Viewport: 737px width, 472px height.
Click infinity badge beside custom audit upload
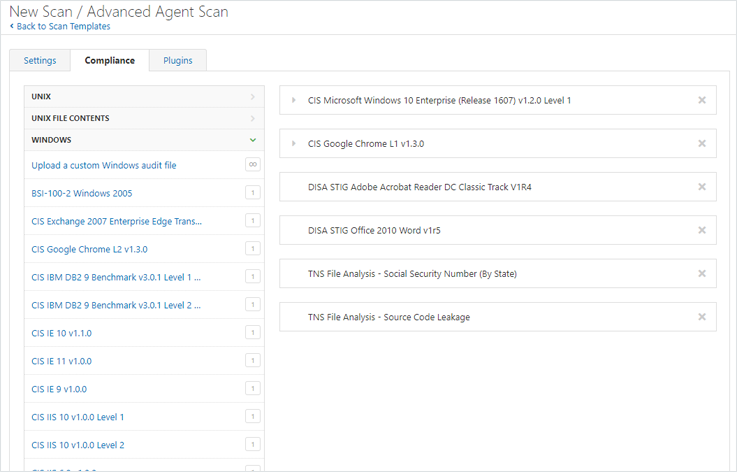click(253, 165)
